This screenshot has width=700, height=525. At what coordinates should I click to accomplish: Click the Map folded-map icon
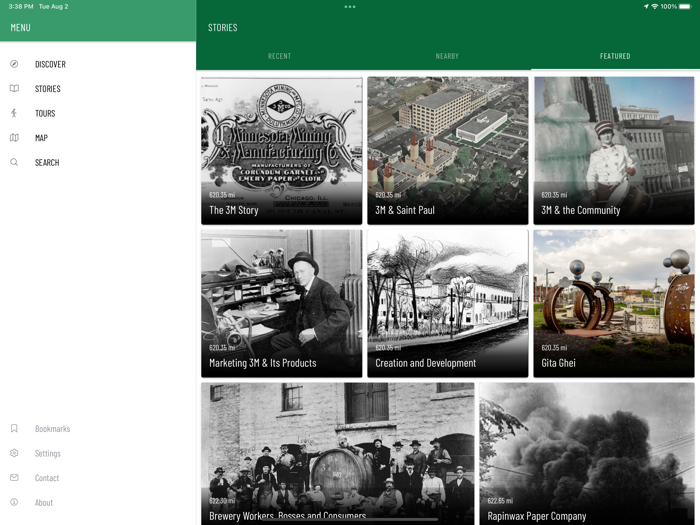tap(14, 138)
